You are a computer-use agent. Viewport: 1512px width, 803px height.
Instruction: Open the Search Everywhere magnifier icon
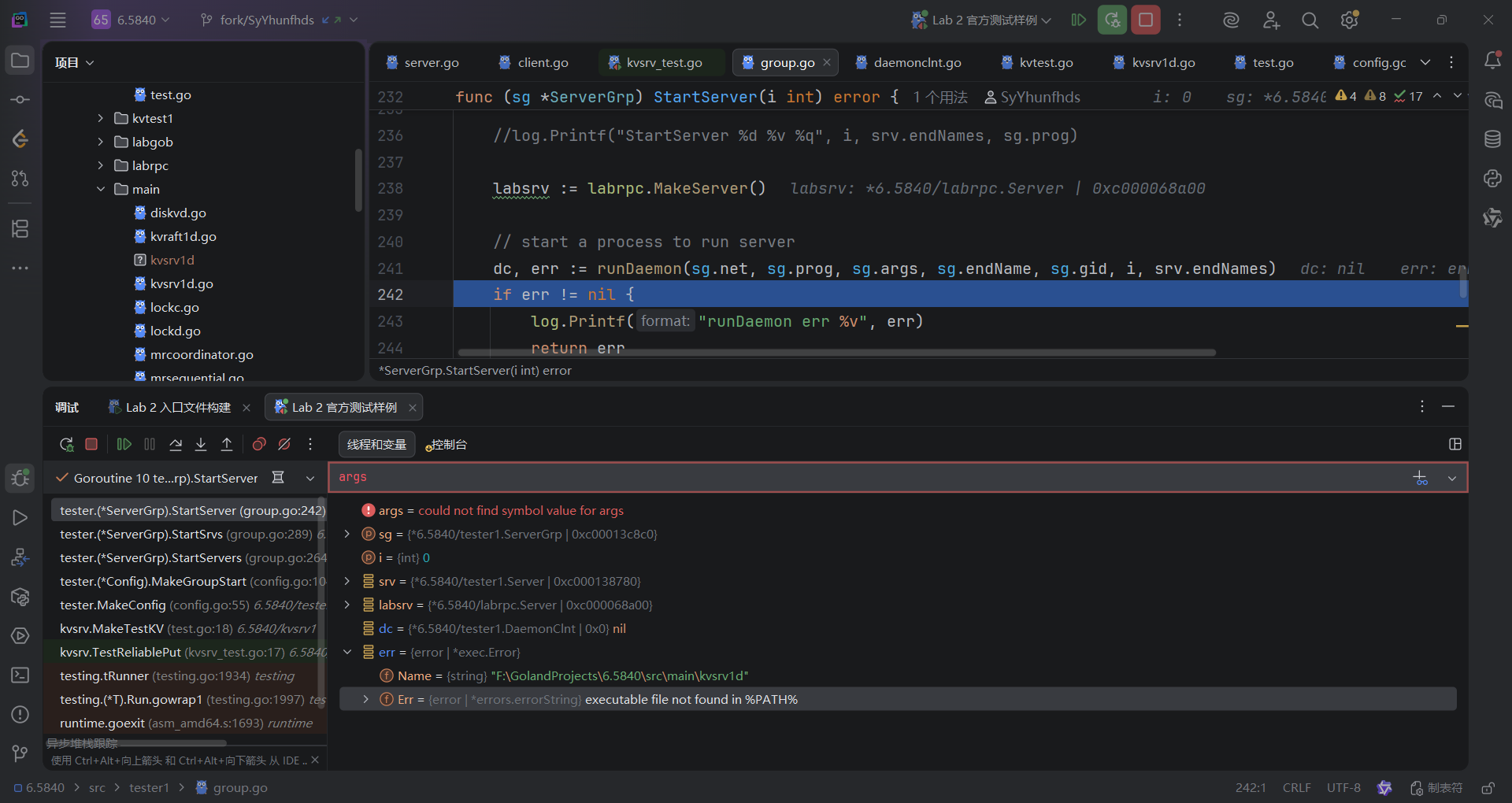click(1310, 20)
